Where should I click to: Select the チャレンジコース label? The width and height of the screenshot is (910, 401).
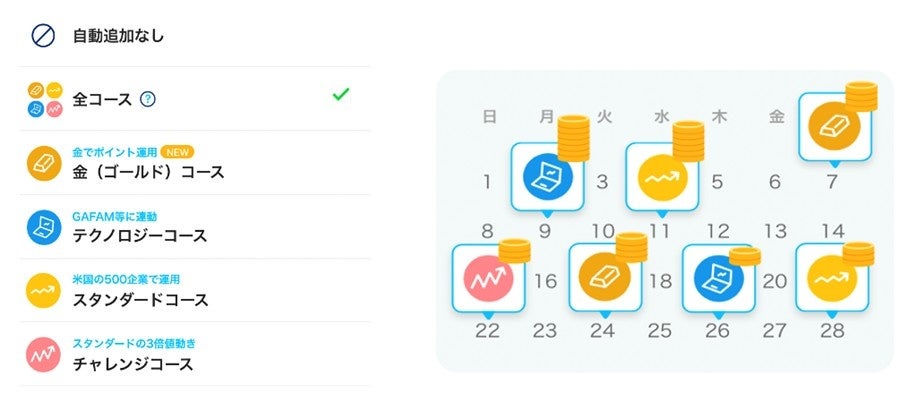click(133, 364)
